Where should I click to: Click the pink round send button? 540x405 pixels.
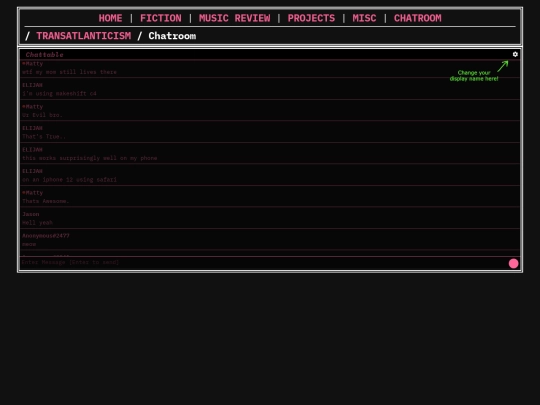click(x=513, y=263)
